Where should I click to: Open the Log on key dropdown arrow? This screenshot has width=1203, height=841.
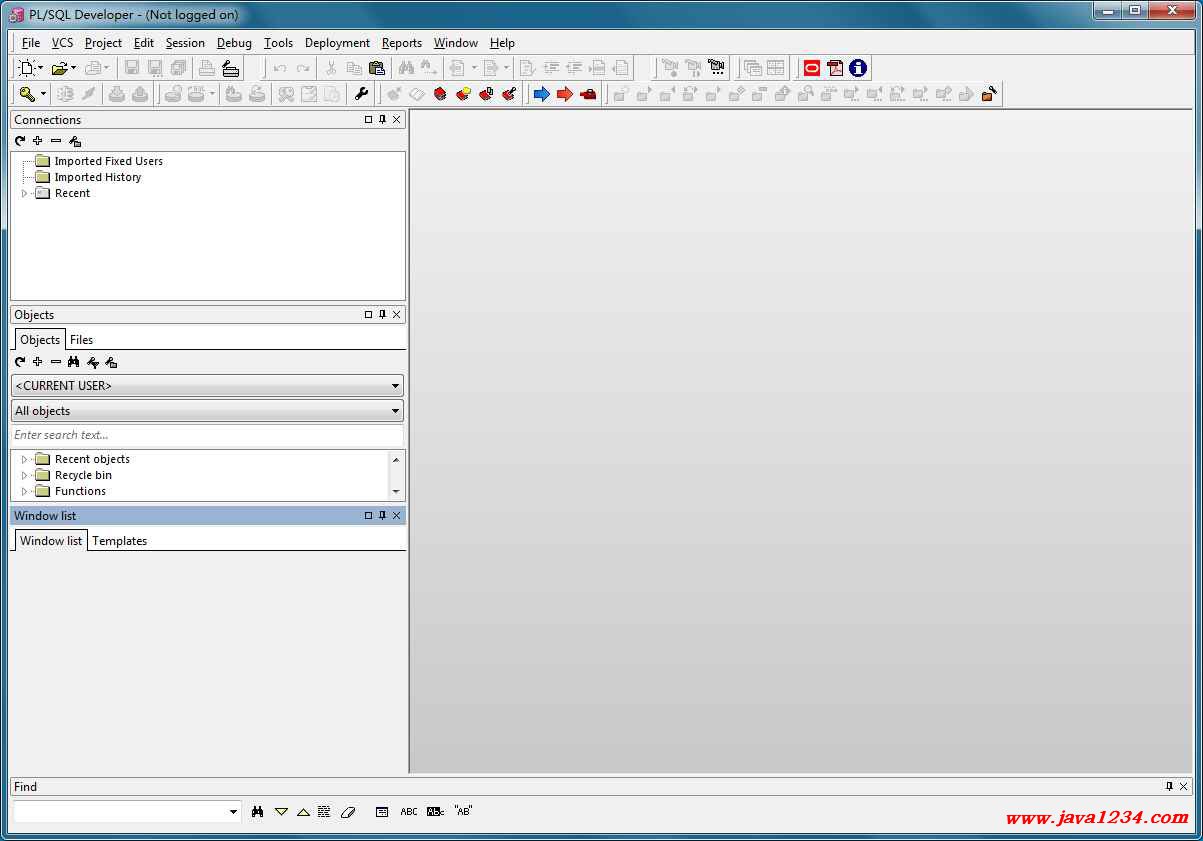point(41,94)
